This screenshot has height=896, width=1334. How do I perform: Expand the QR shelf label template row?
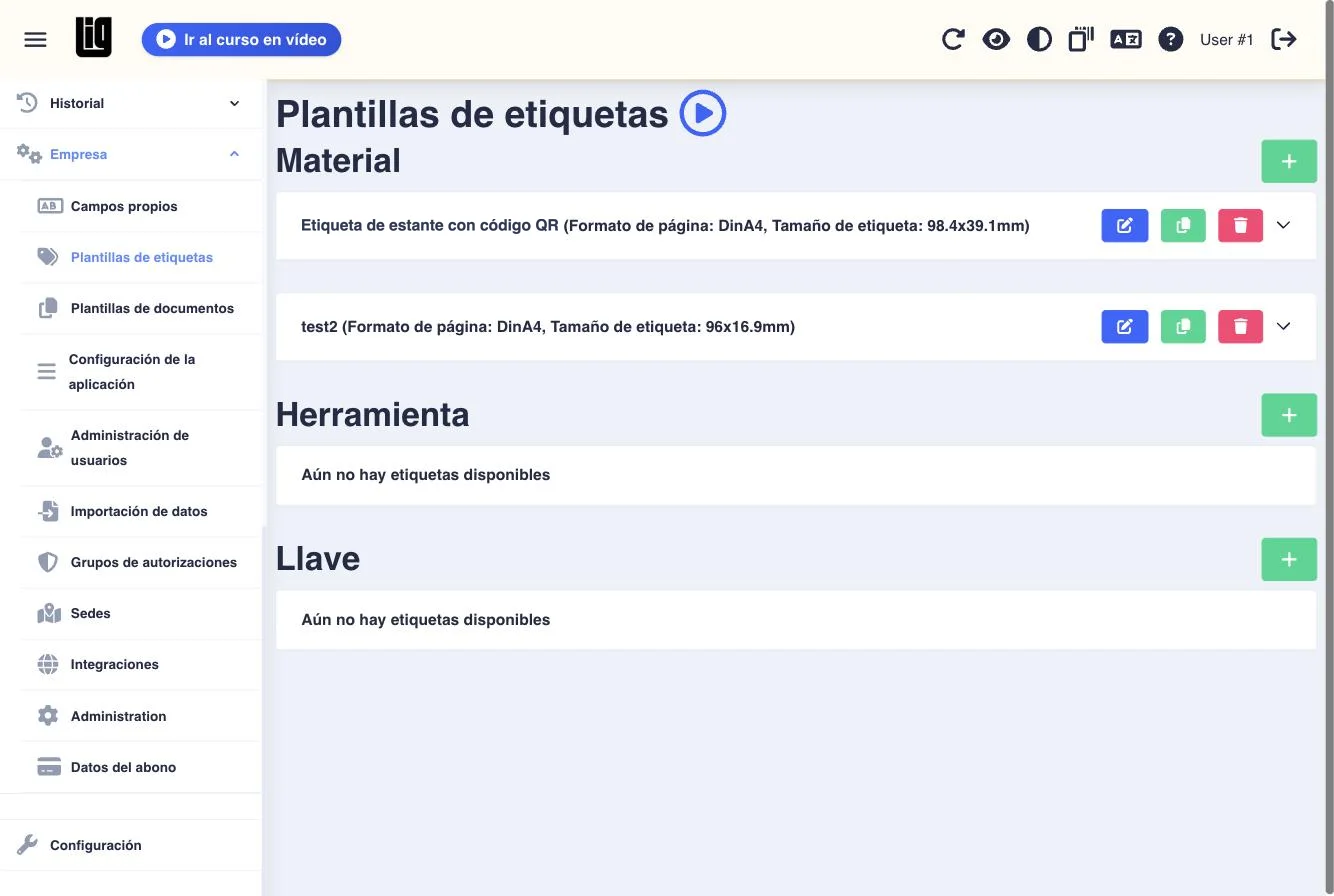(1284, 225)
